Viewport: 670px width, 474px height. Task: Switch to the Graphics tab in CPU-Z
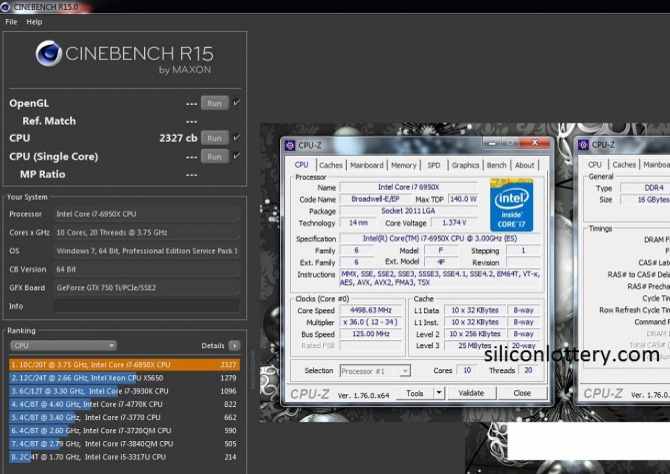click(465, 165)
